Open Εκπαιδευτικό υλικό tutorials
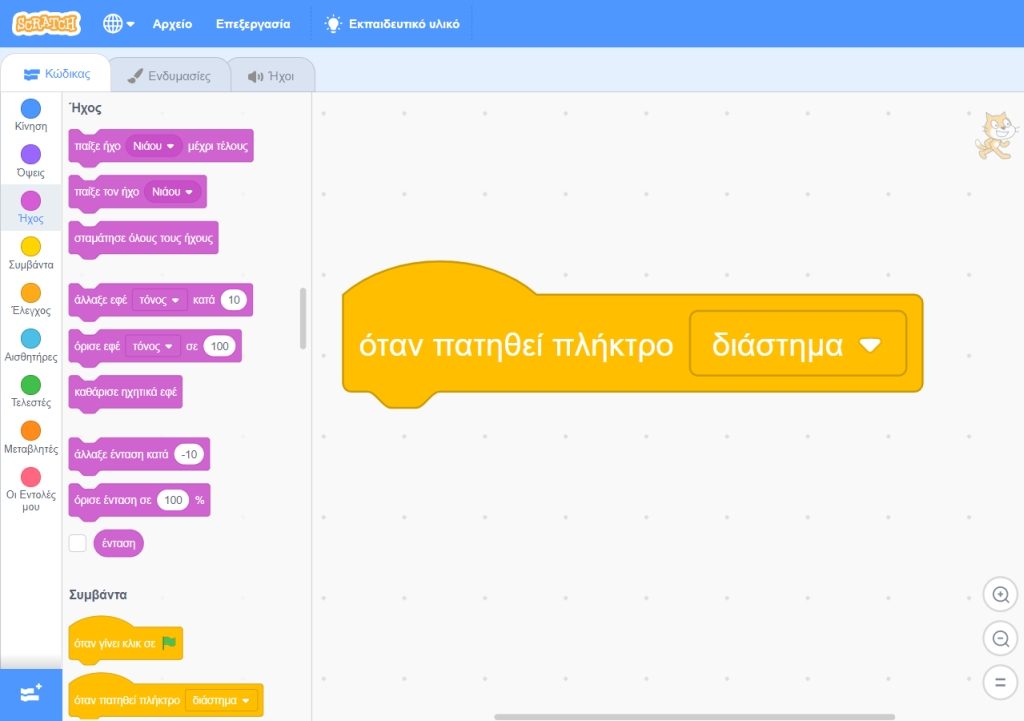The height and width of the screenshot is (721, 1024). (392, 24)
